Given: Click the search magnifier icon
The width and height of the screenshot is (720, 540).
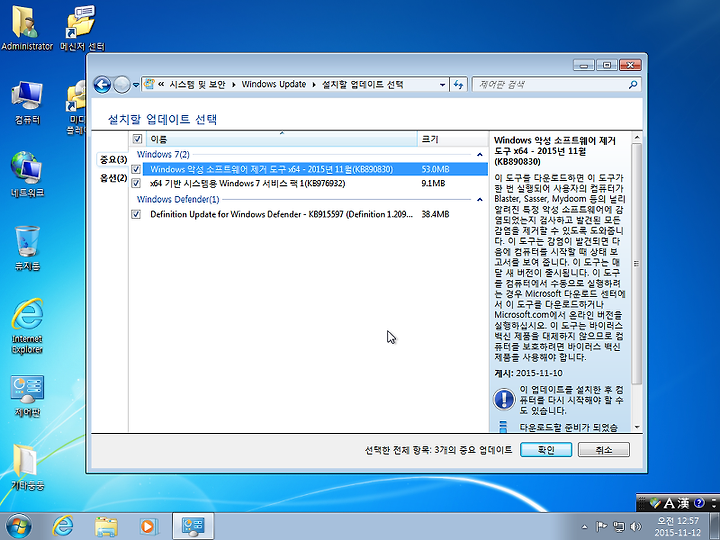Looking at the screenshot, I should click(633, 84).
